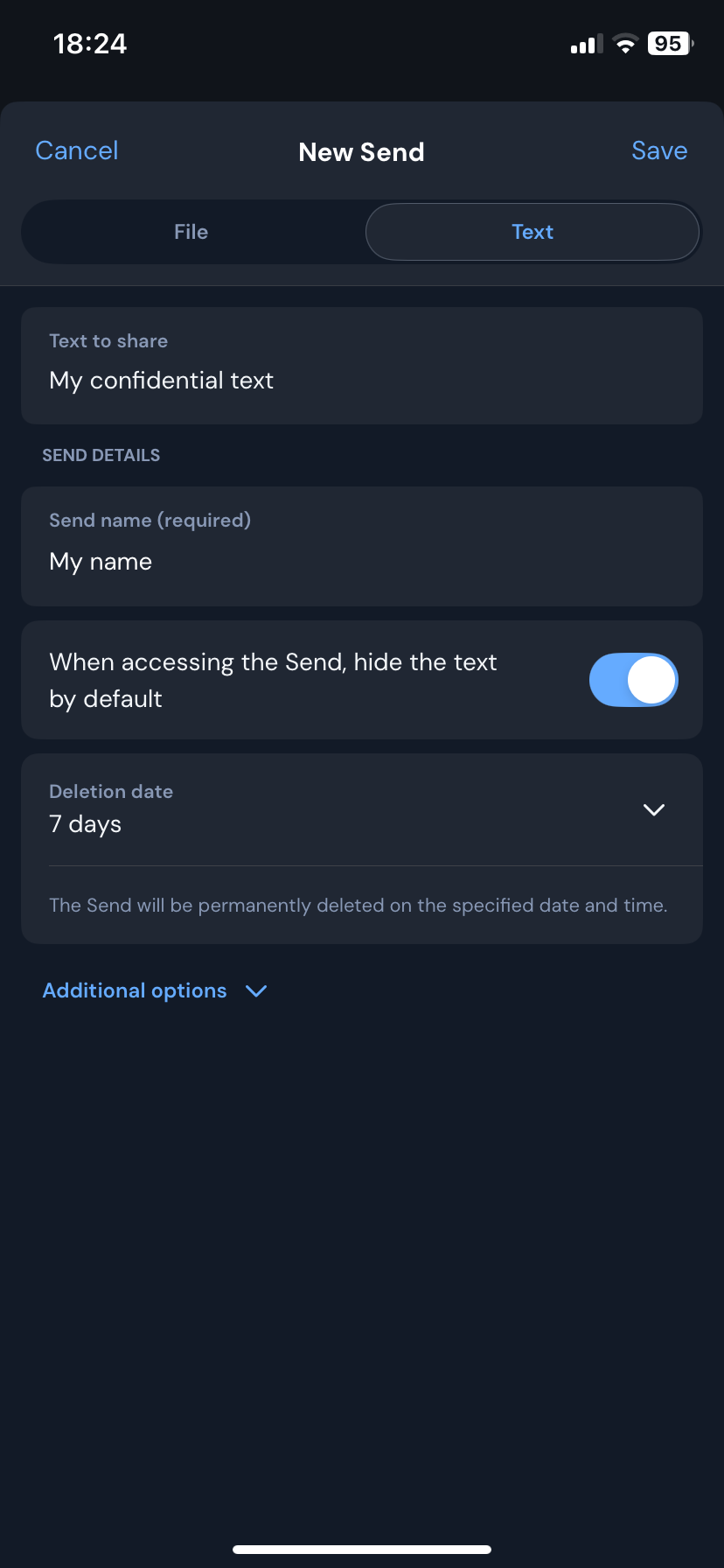Tap the home indicator bar
This screenshot has width=724, height=1568.
pos(362,1550)
